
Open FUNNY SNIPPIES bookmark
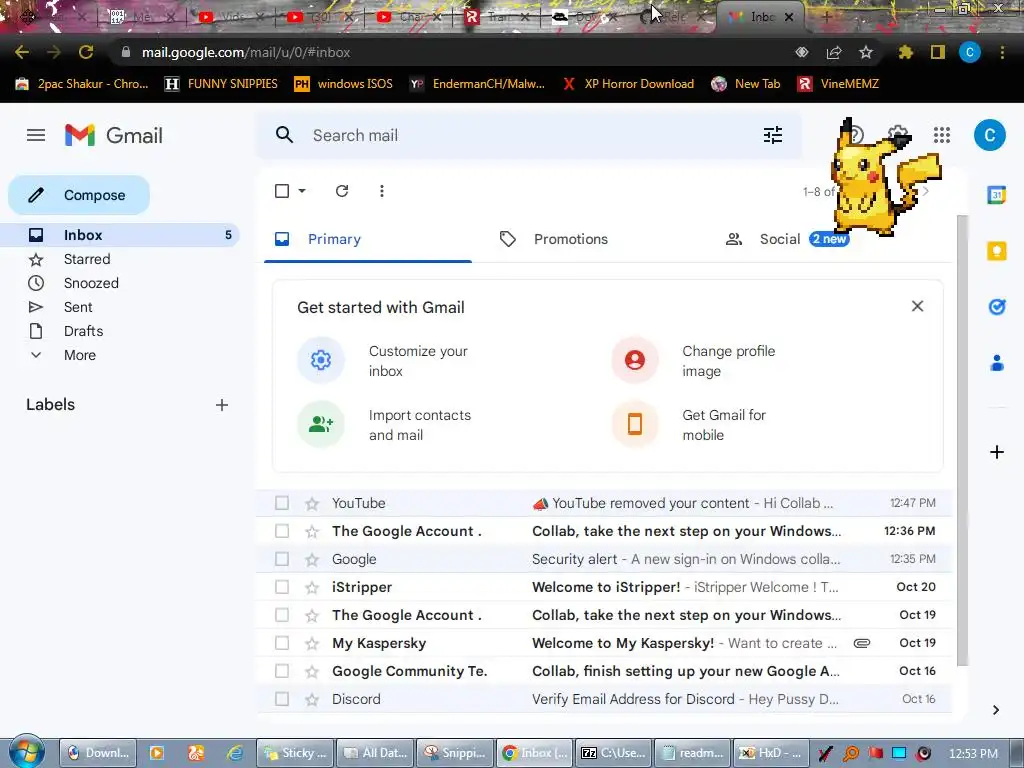pyautogui.click(x=221, y=84)
